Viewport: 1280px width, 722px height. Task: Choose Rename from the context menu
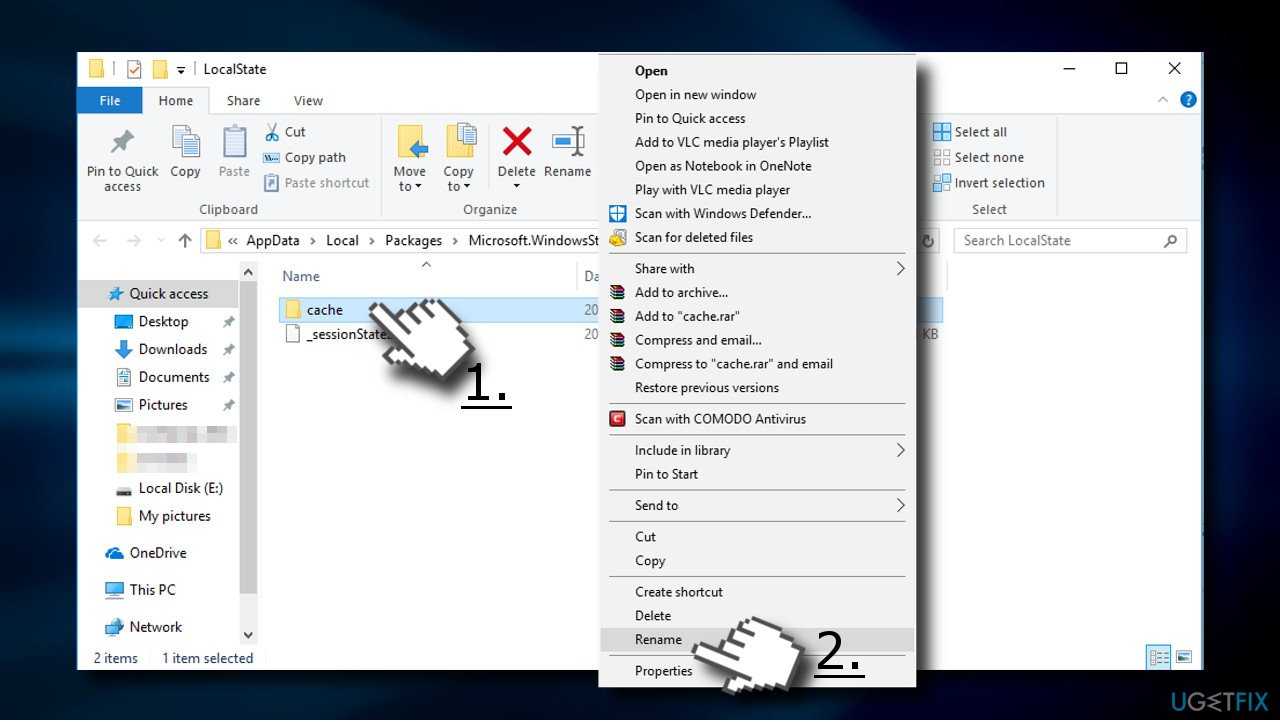658,640
